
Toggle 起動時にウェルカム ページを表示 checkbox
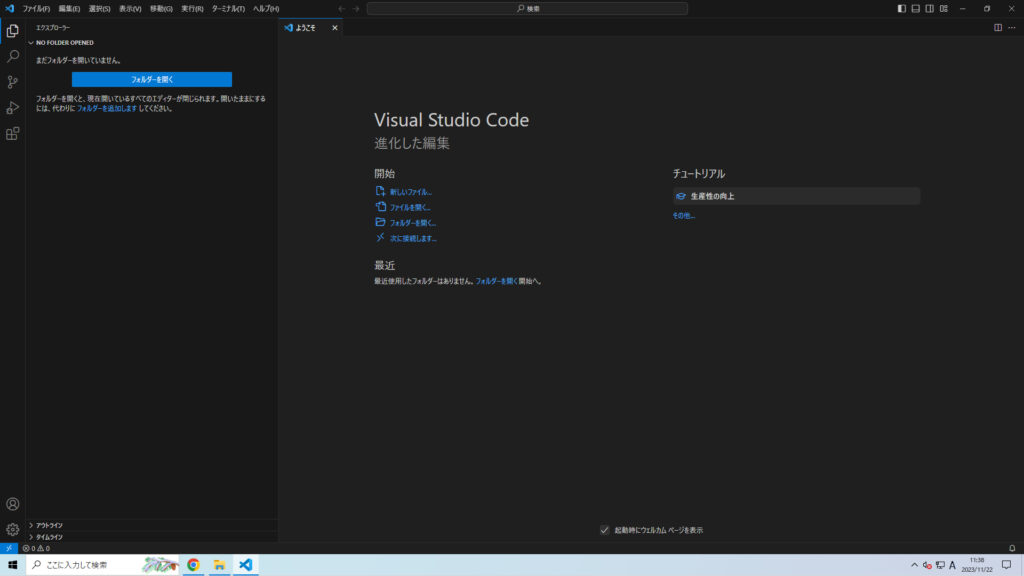(x=605, y=530)
